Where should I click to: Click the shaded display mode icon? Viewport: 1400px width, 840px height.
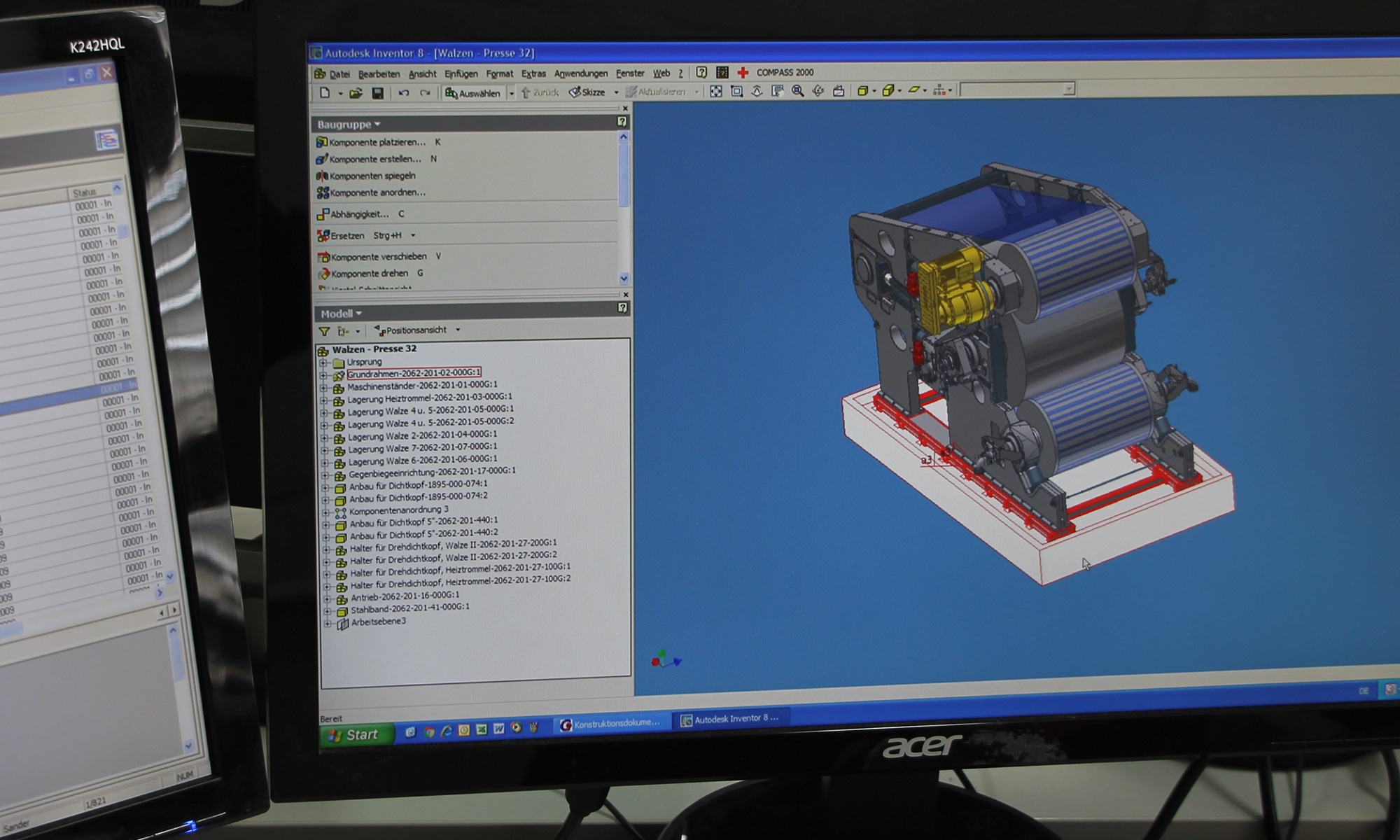point(863,90)
